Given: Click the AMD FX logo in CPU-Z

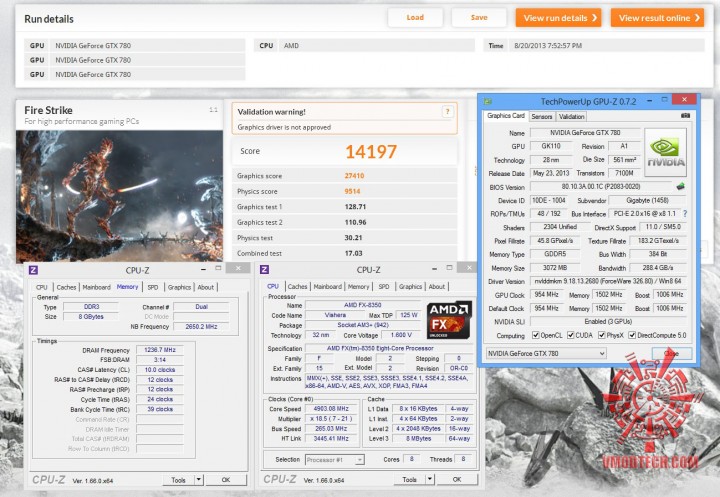Looking at the screenshot, I should coord(449,320).
